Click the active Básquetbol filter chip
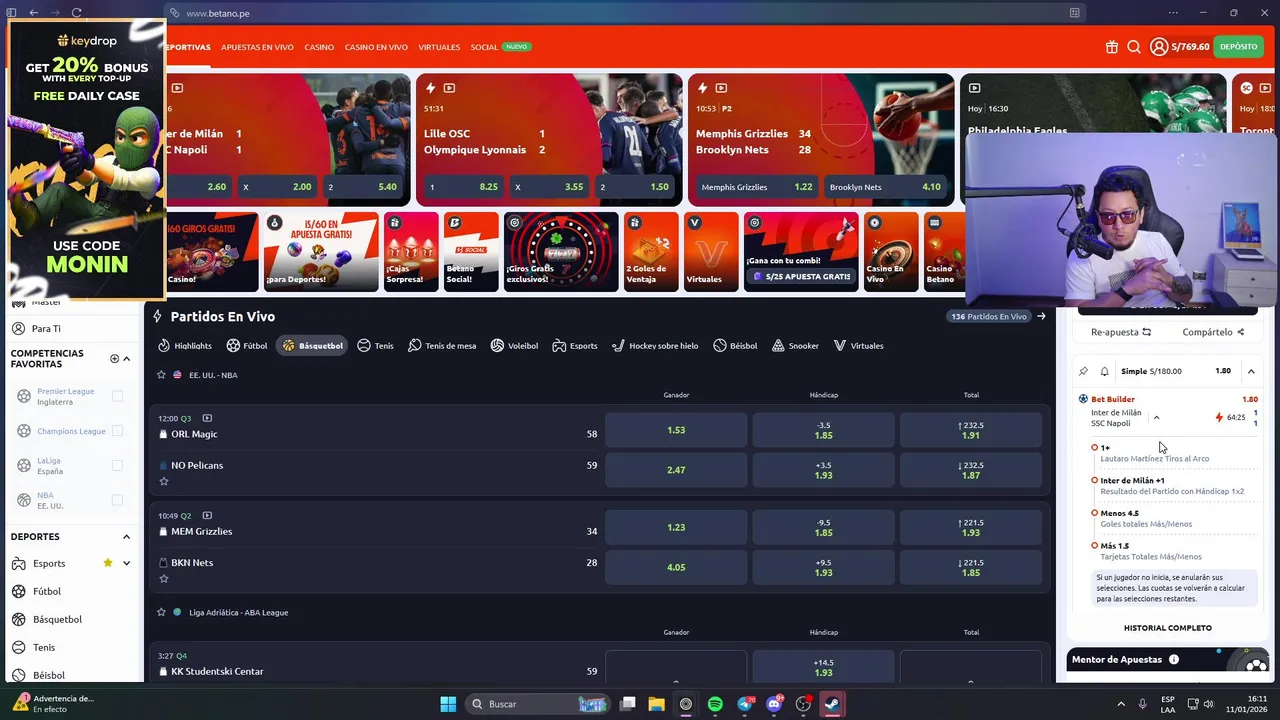 point(313,346)
